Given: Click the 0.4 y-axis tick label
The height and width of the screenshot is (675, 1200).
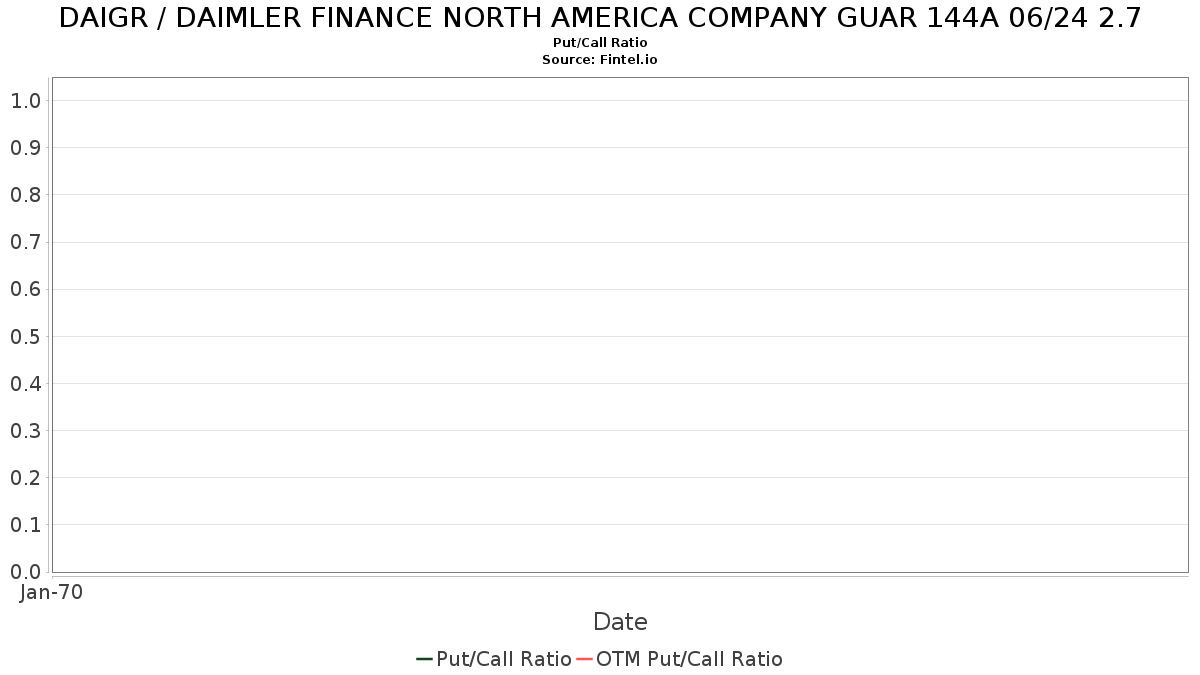Looking at the screenshot, I should (25, 384).
